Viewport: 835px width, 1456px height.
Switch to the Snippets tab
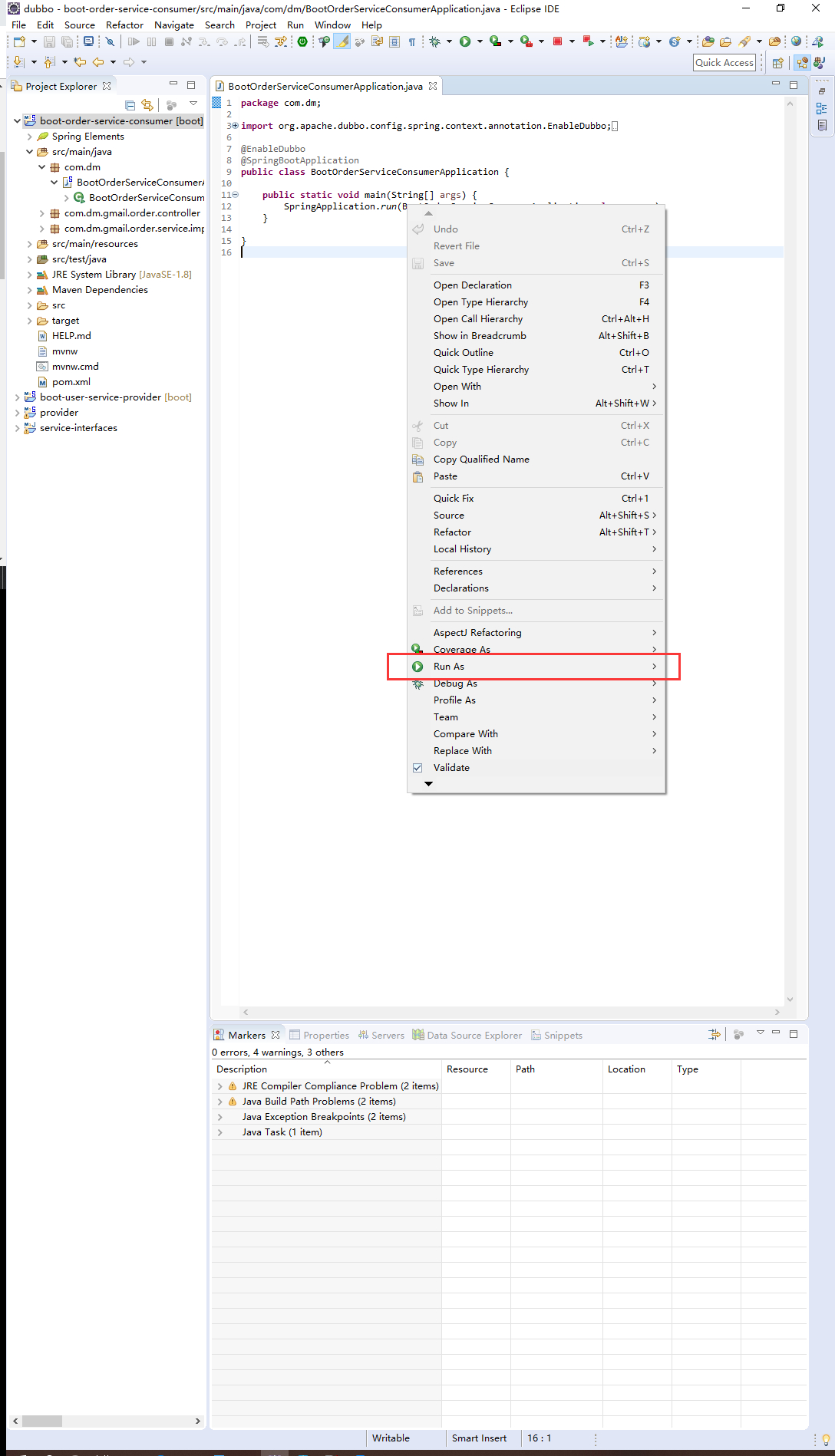coord(556,1036)
